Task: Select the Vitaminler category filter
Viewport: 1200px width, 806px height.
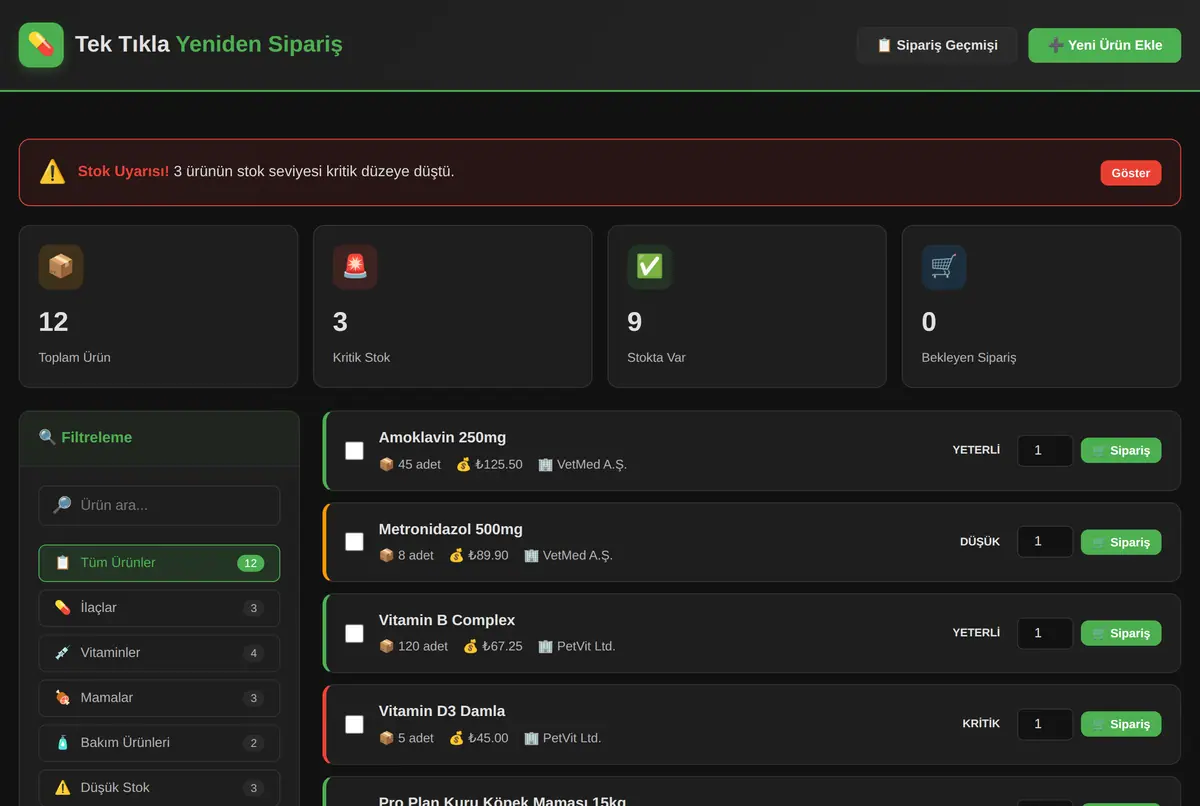Action: pyautogui.click(x=159, y=653)
